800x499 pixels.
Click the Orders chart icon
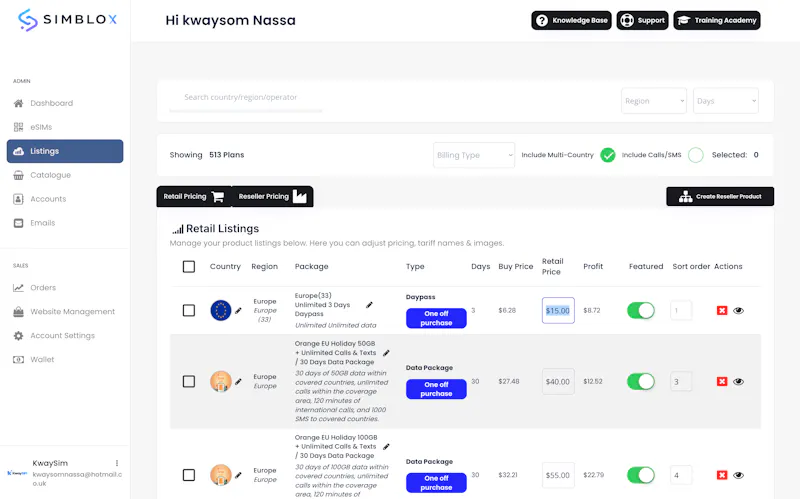18,288
